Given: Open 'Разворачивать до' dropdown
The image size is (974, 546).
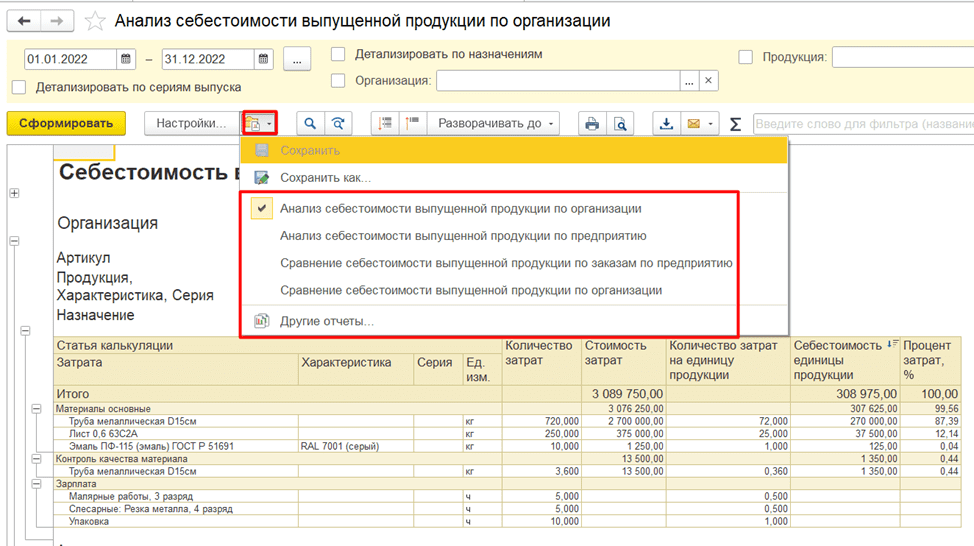Looking at the screenshot, I should [x=495, y=123].
